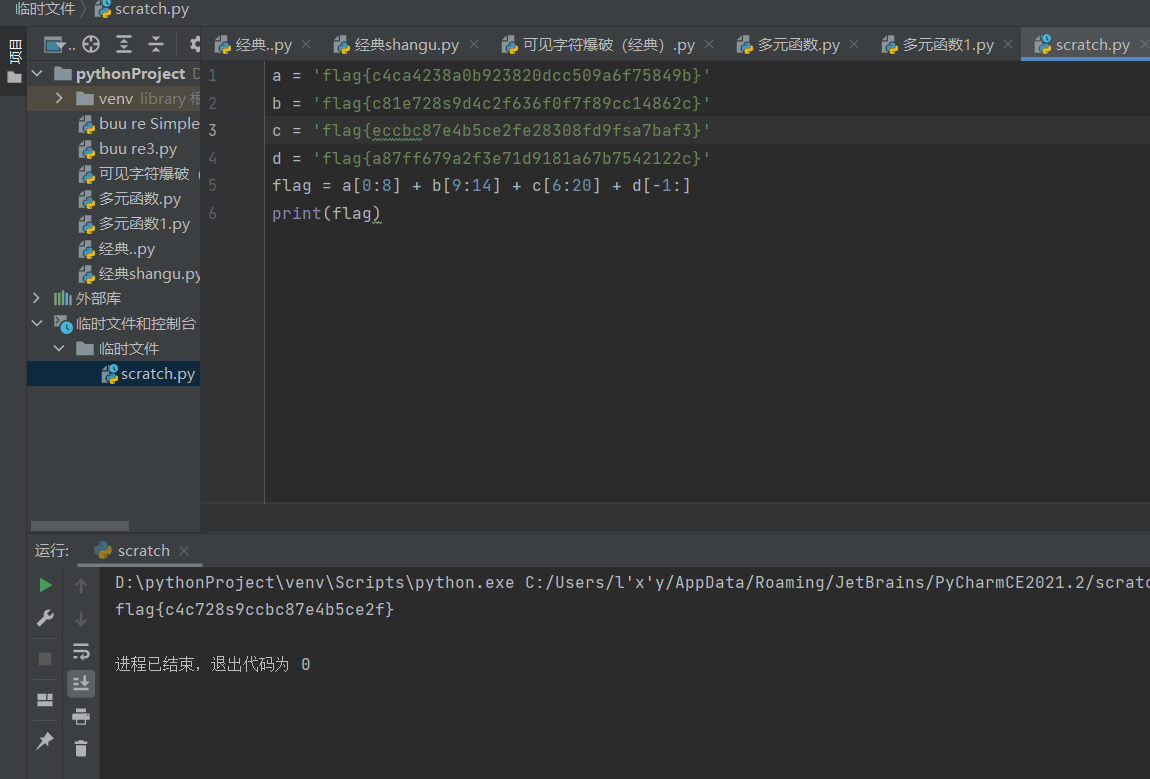
Task: Expand the 外部库 node
Action: coord(37,298)
